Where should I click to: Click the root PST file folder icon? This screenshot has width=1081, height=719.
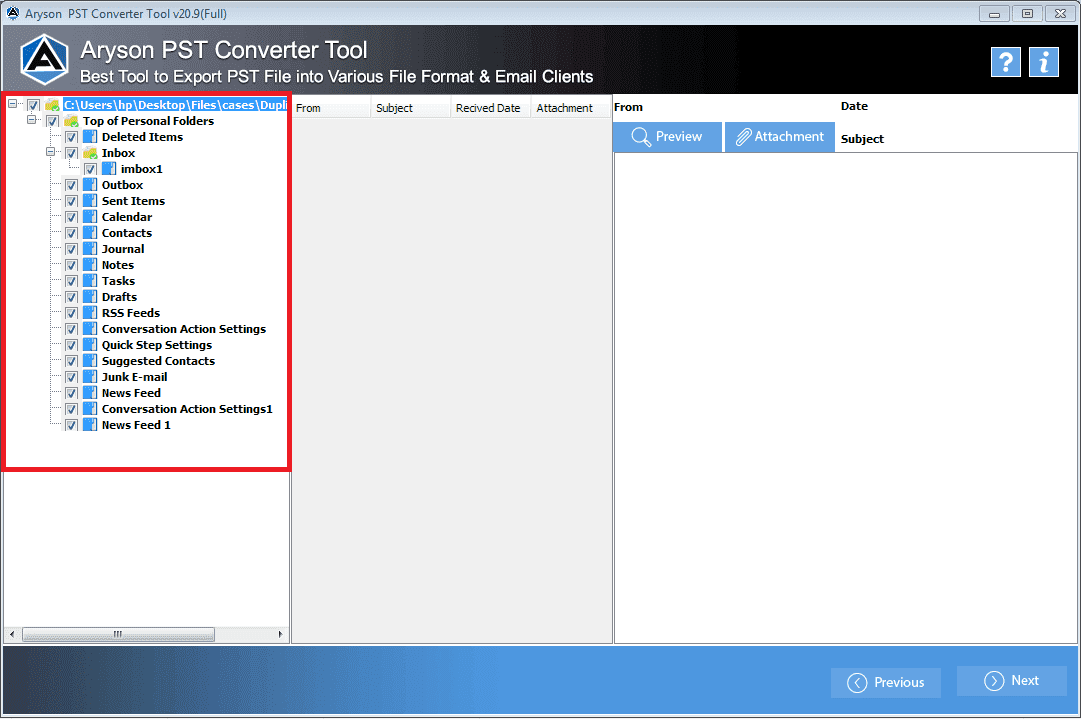coord(52,105)
